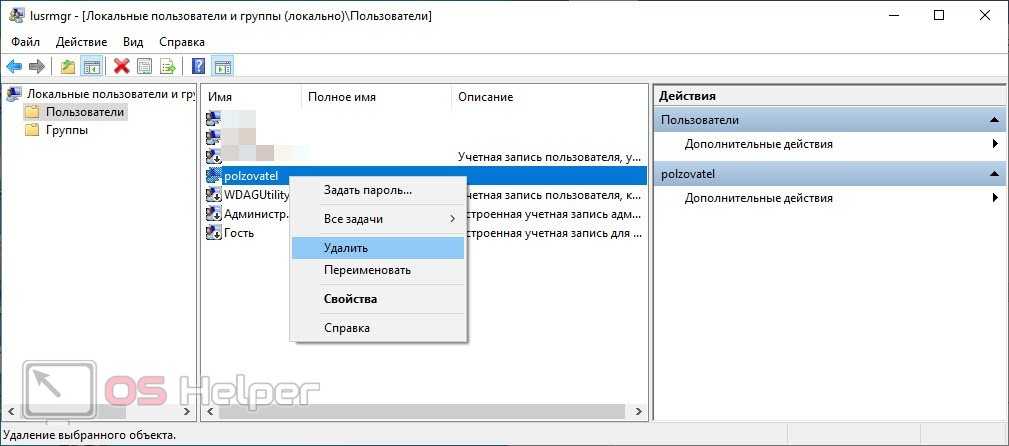Choose Удалить in the context menu
Screen dimensions: 1009x446
pyautogui.click(x=378, y=248)
